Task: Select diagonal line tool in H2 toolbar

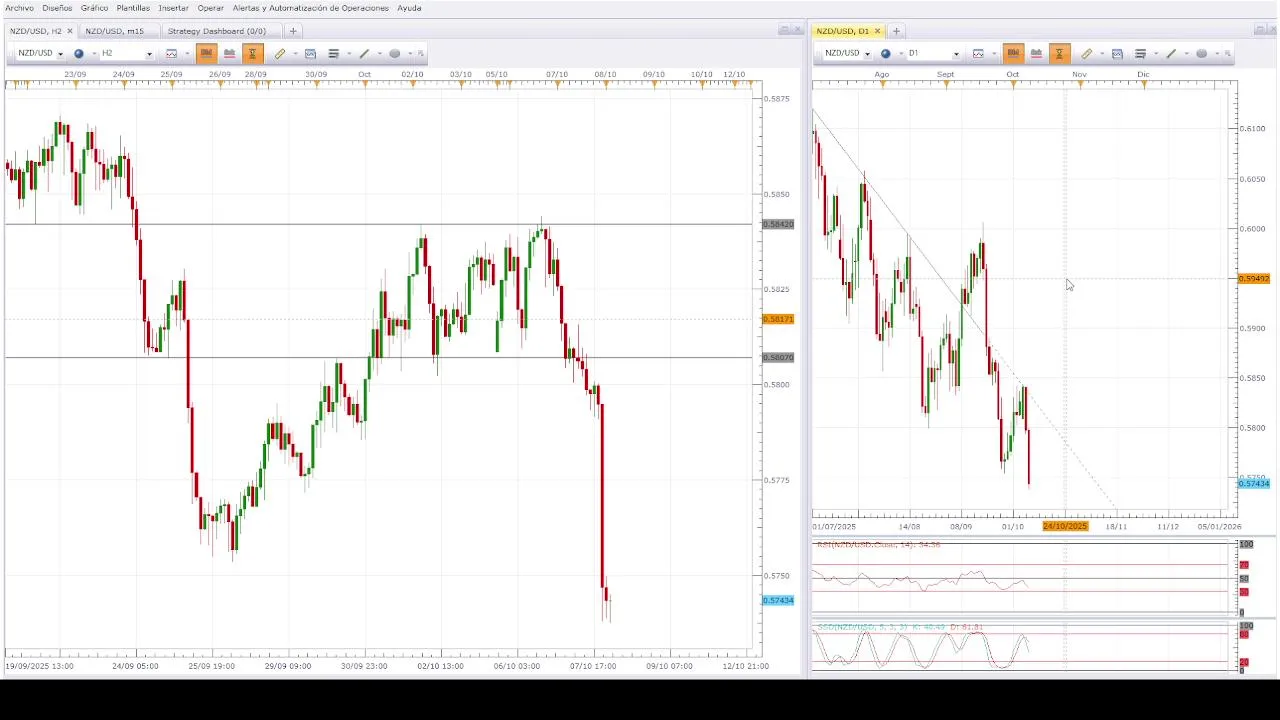Action: coord(364,54)
